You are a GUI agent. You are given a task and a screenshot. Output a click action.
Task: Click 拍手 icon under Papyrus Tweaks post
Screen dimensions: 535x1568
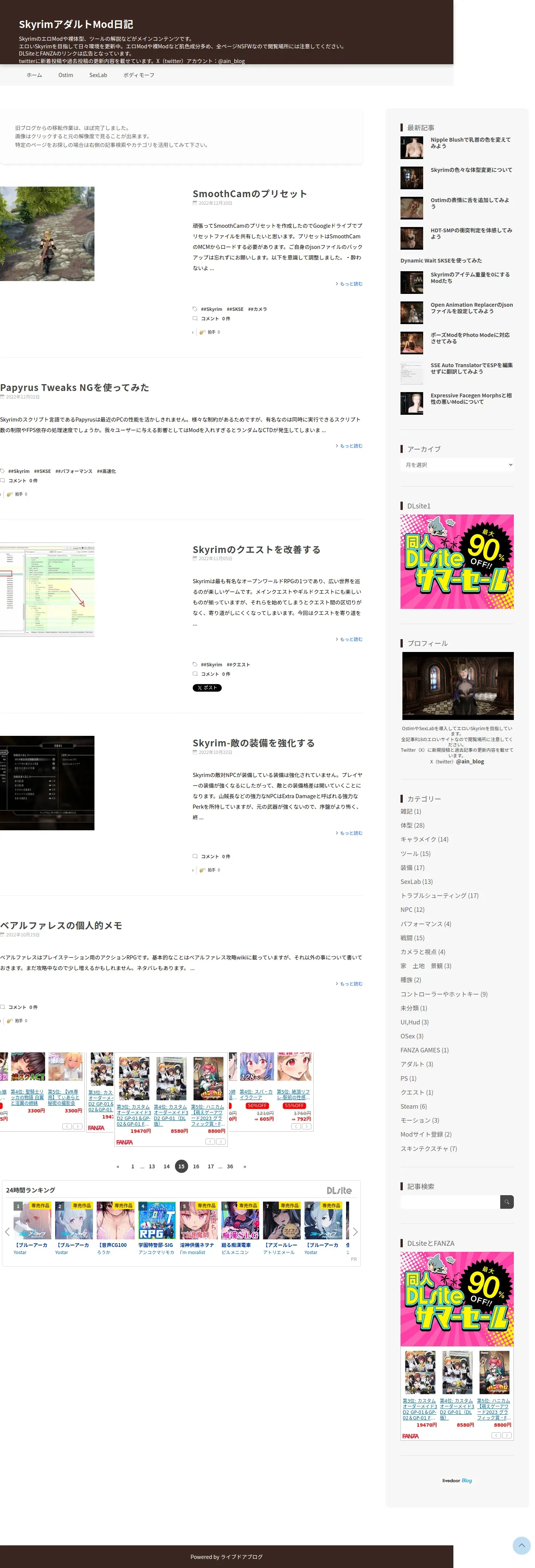tap(10, 494)
